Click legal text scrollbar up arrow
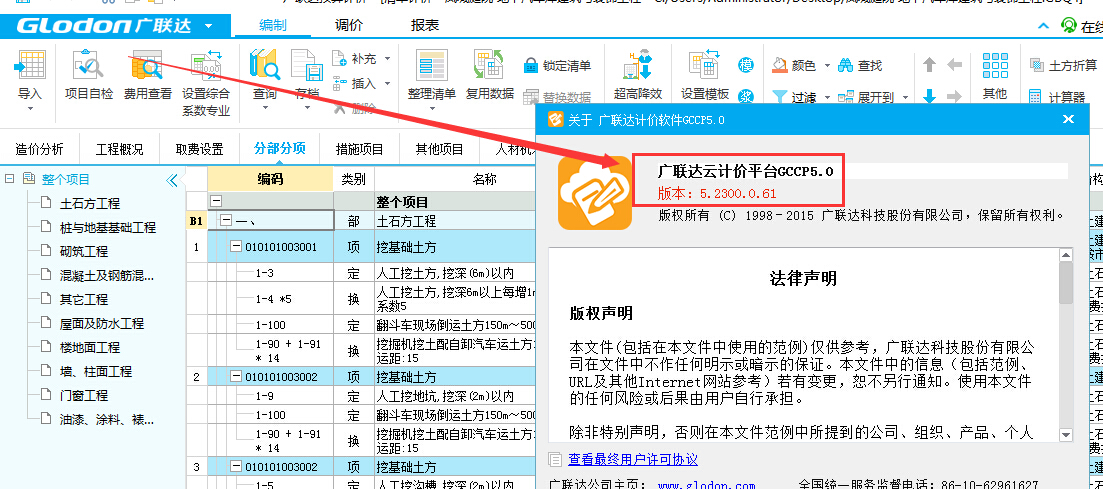 (x=1066, y=255)
